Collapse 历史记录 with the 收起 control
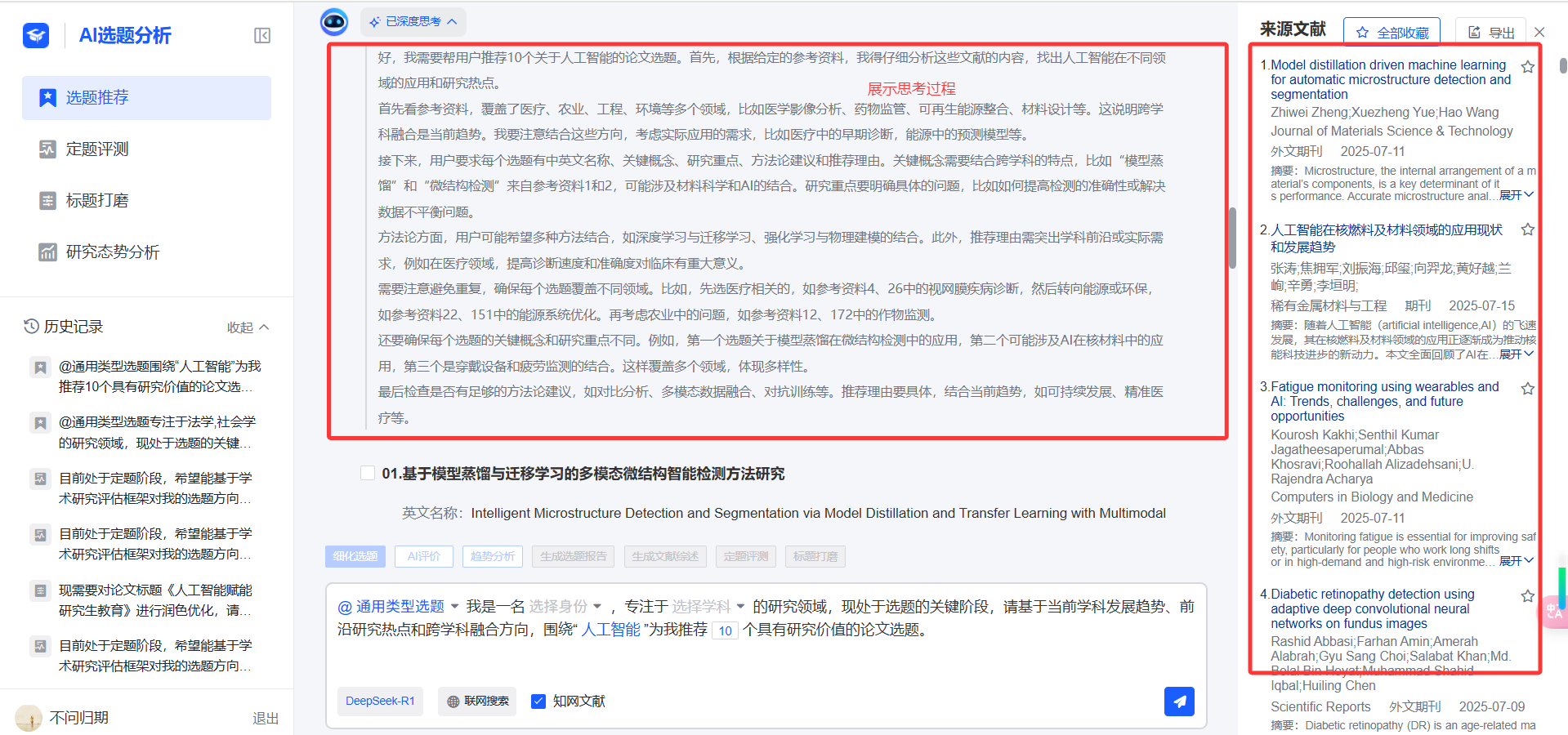 [248, 327]
